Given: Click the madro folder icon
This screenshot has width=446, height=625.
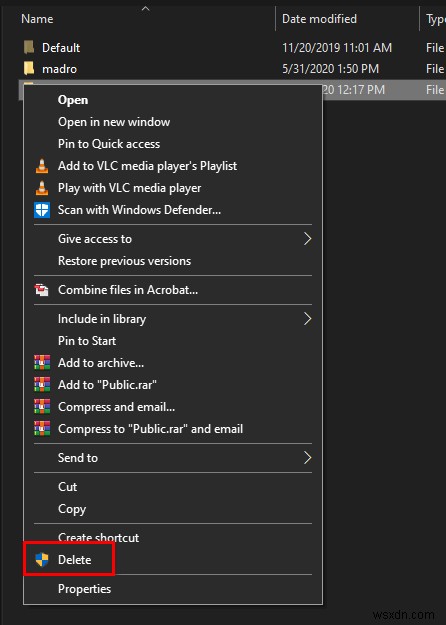Looking at the screenshot, I should pyautogui.click(x=29, y=69).
